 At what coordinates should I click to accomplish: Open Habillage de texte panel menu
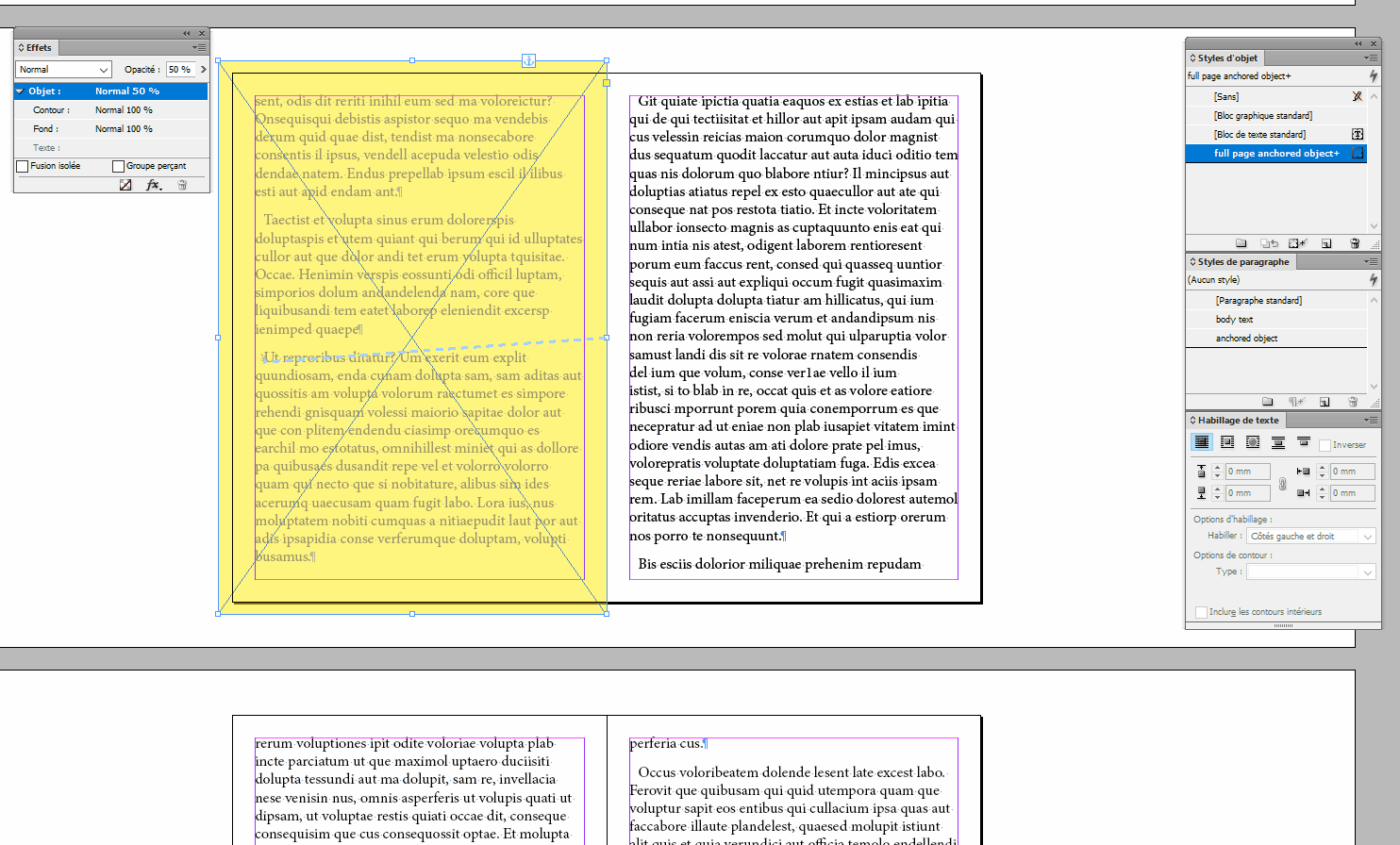1371,420
